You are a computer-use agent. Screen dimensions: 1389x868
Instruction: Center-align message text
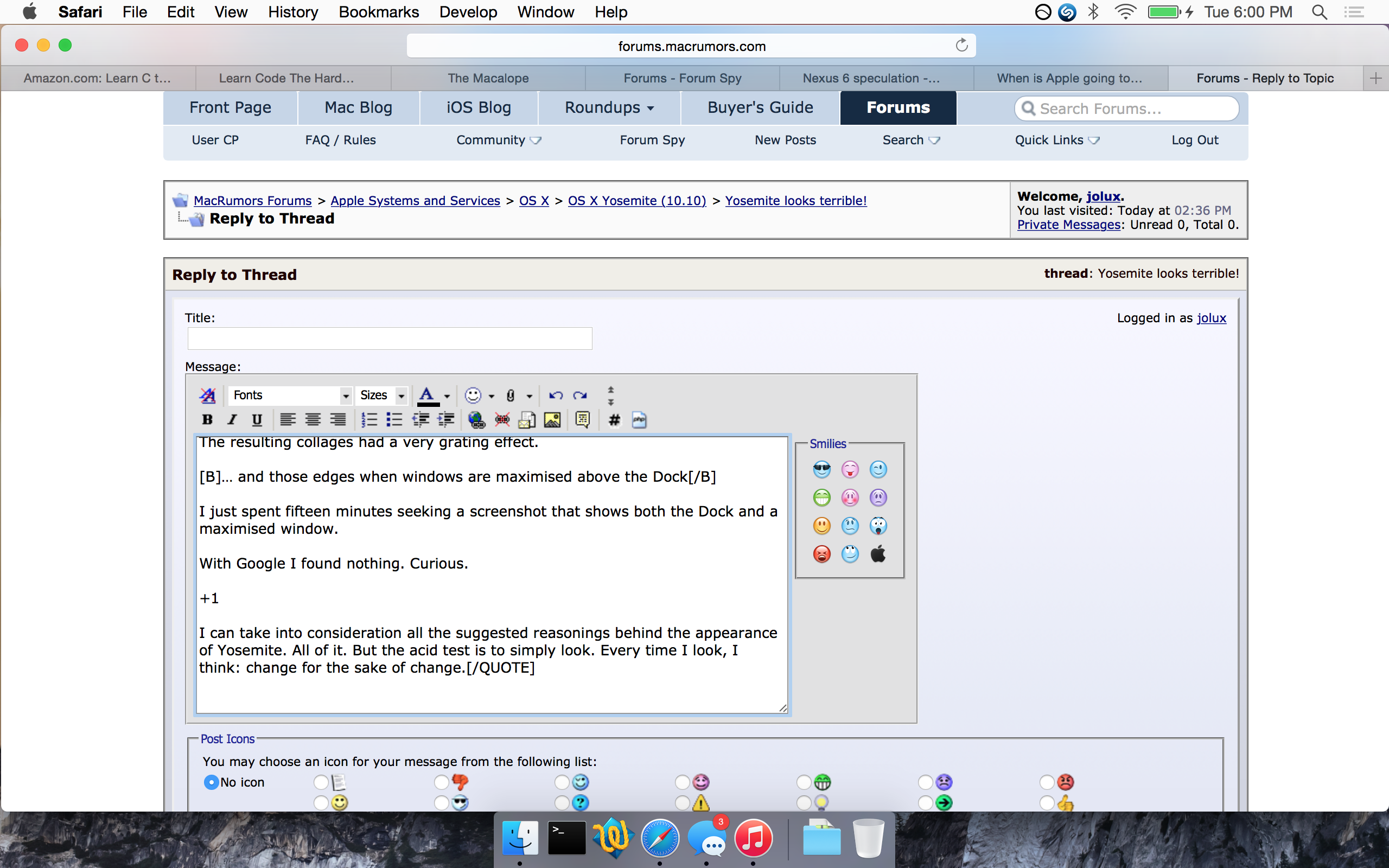pyautogui.click(x=312, y=420)
